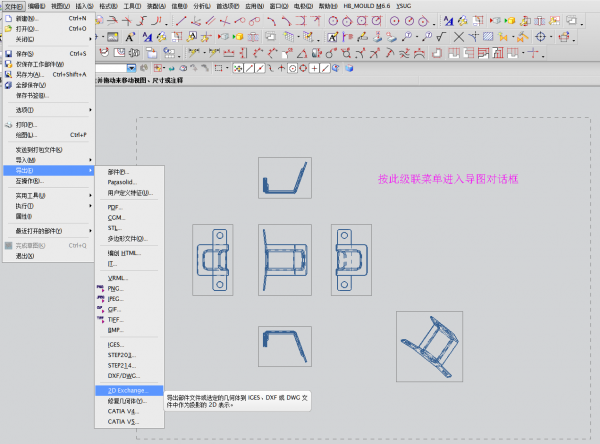The image size is (600, 444).
Task: Click 另存为 (Save As) entry
Action: pos(49,75)
